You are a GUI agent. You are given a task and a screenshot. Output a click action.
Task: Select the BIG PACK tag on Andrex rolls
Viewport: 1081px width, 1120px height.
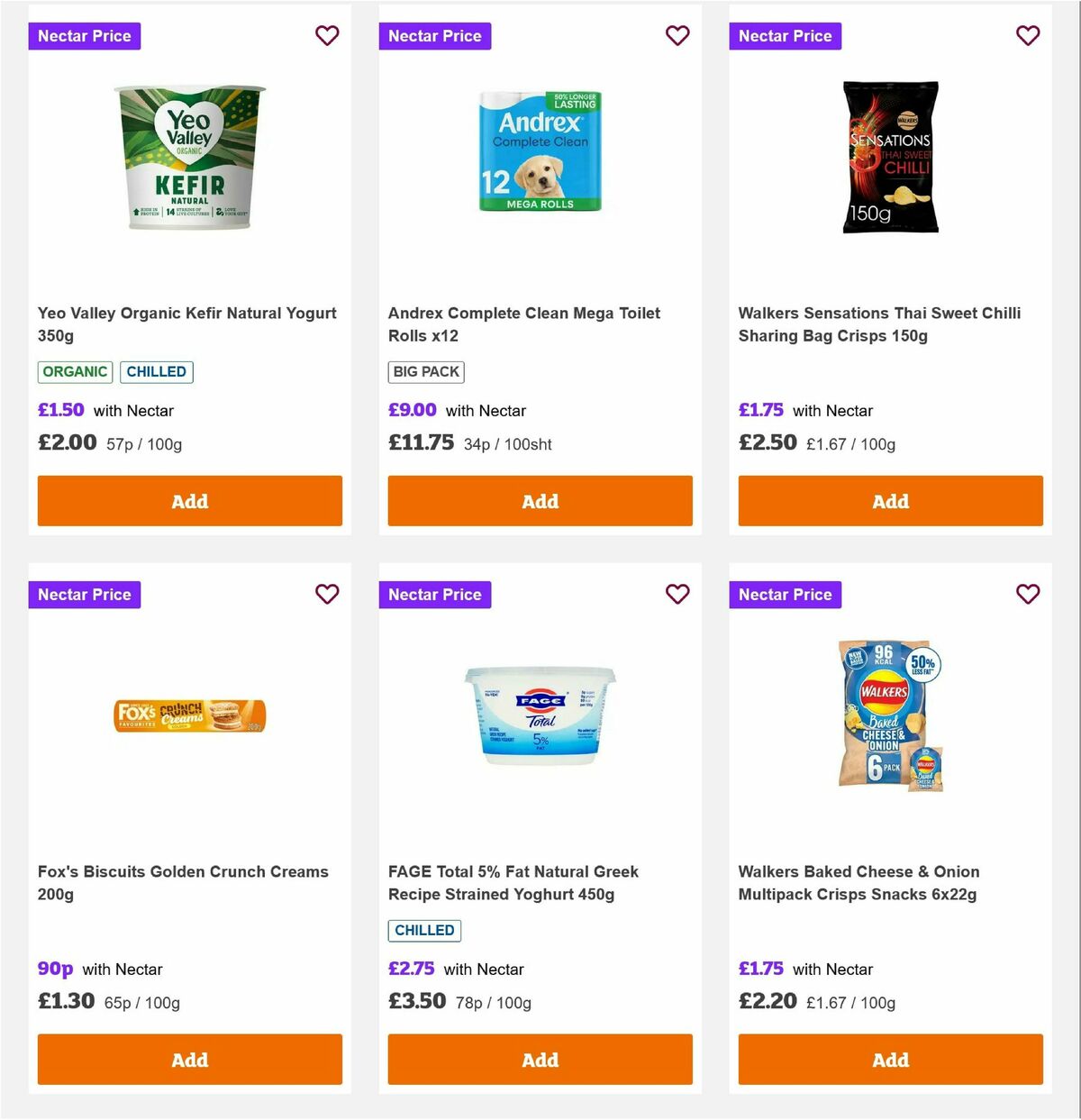coord(425,371)
